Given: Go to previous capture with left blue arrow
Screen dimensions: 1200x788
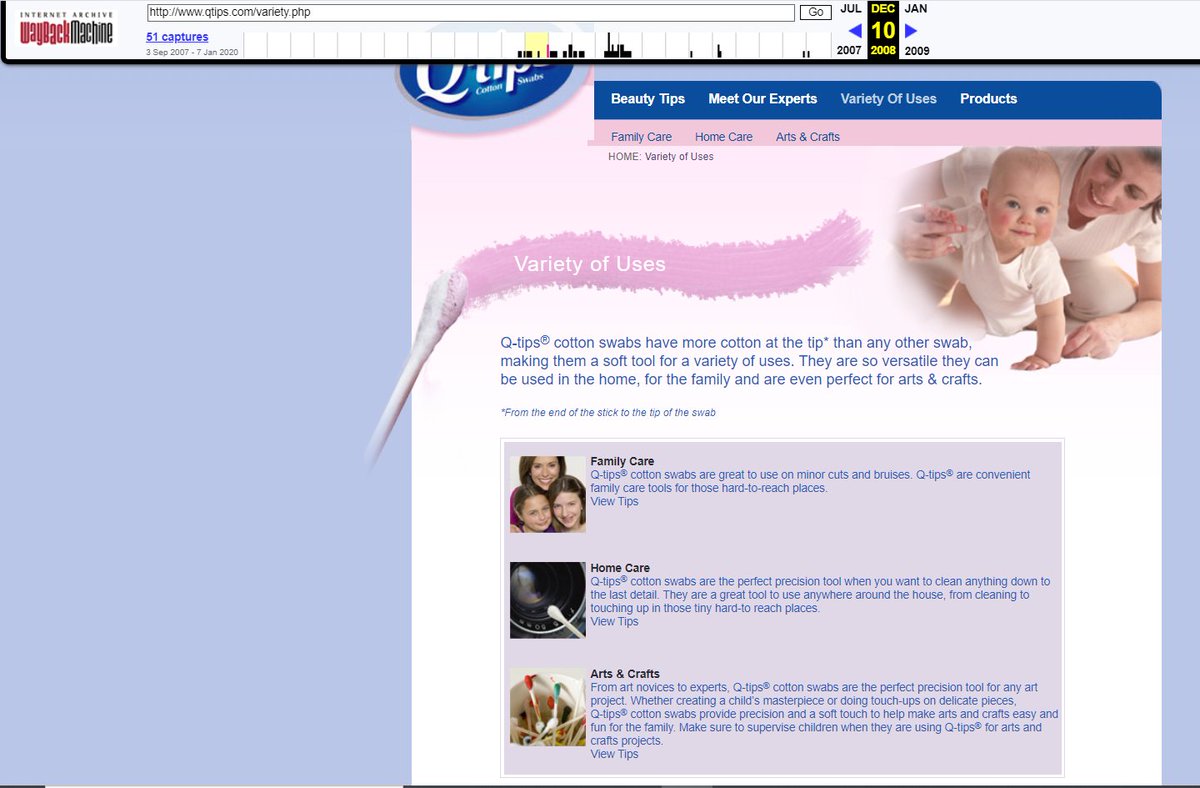Looking at the screenshot, I should coord(854,31).
